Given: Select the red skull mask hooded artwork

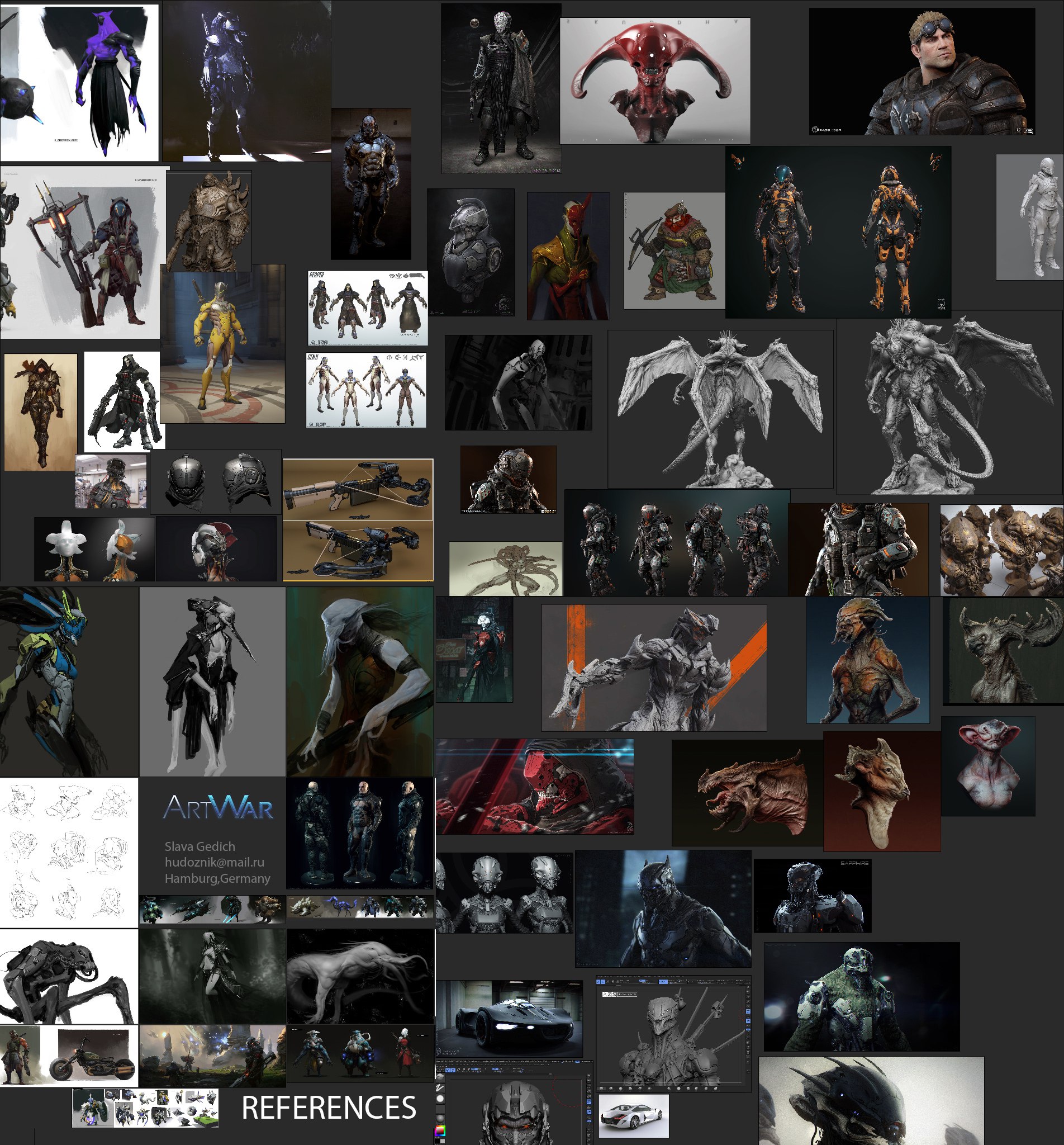Looking at the screenshot, I should pyautogui.click(x=534, y=786).
